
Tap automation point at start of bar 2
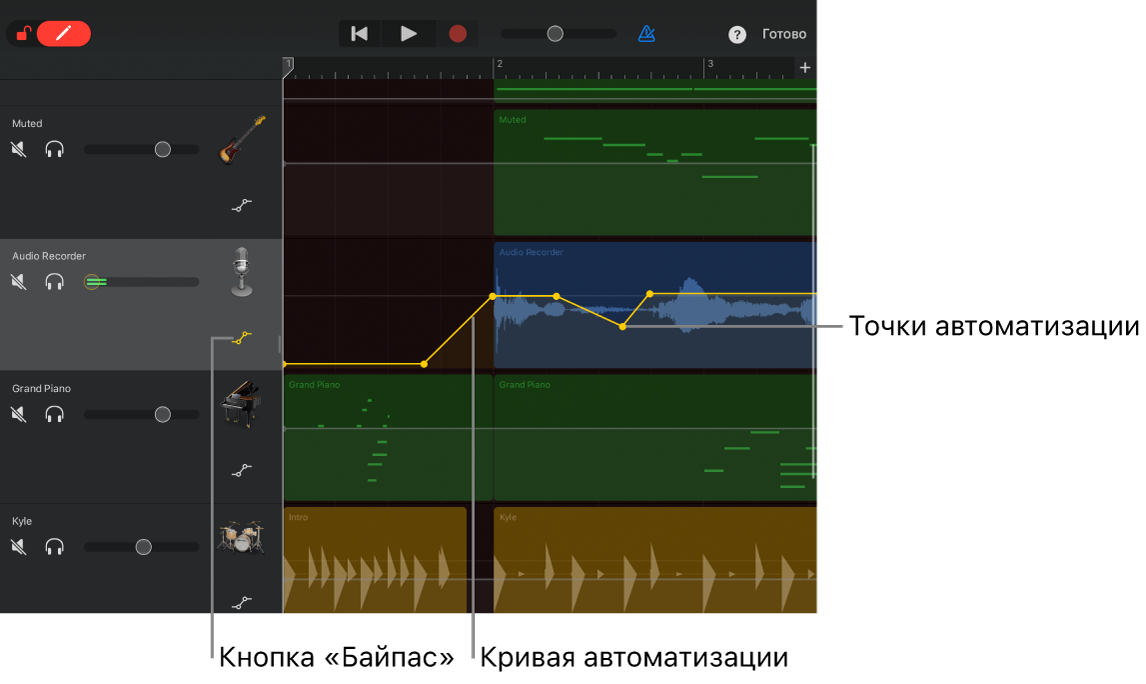click(x=493, y=296)
